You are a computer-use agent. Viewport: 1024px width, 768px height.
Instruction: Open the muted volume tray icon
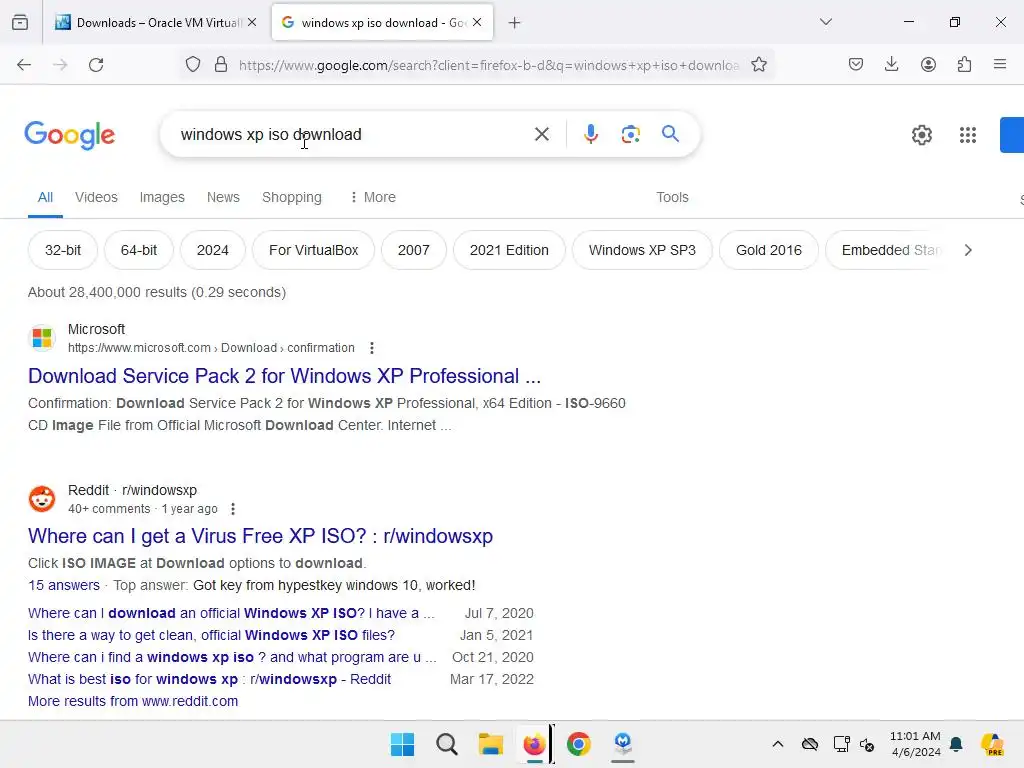(867, 744)
